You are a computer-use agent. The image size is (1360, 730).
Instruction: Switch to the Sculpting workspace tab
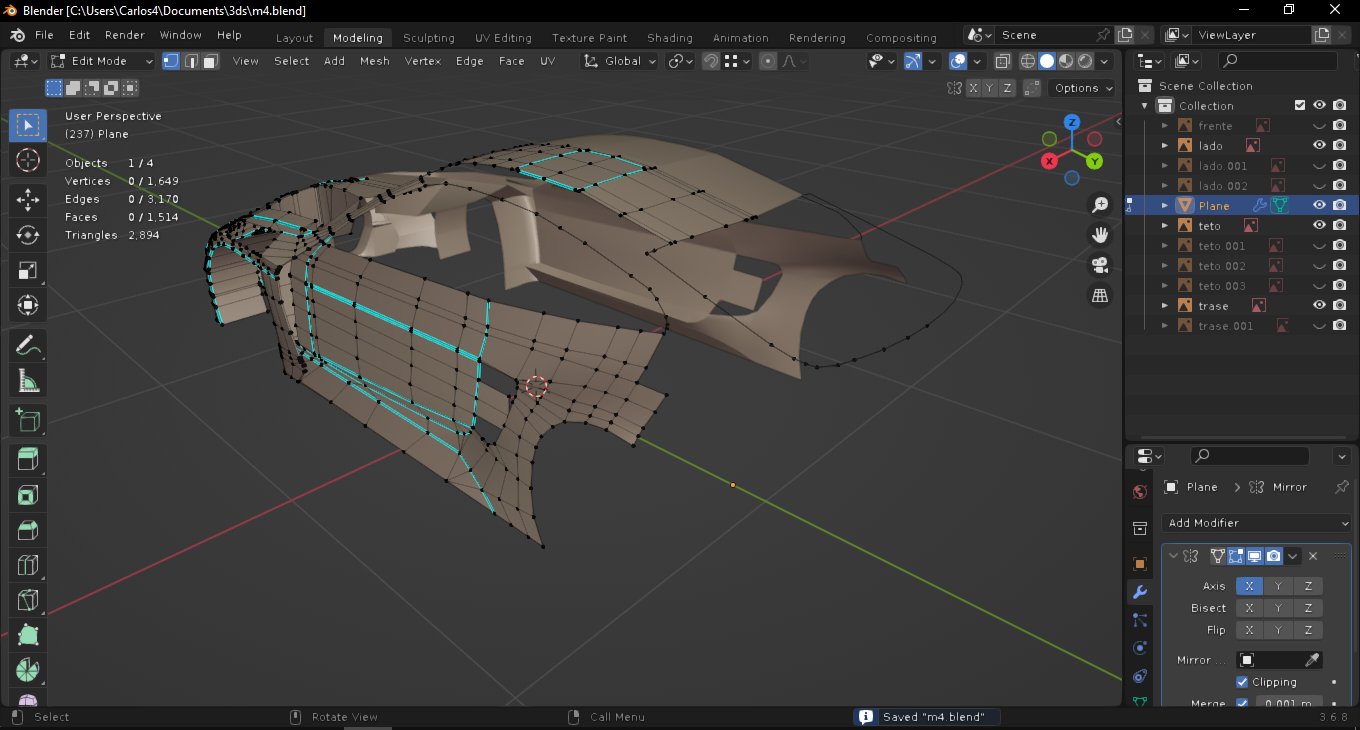tap(429, 38)
